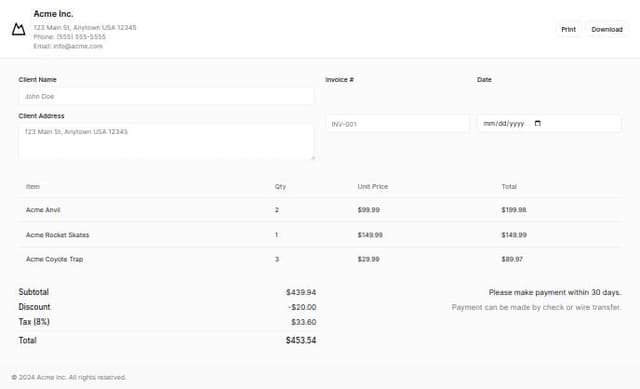Click the company address '123 Main St, Anytown USA 12345' in header
Image resolution: width=640 pixels, height=389 pixels.
85,27
